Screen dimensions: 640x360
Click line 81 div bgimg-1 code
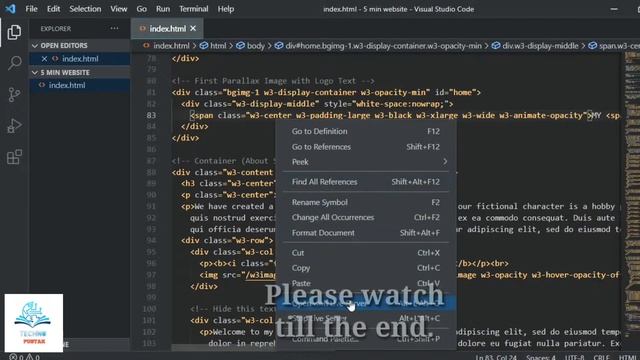326,93
